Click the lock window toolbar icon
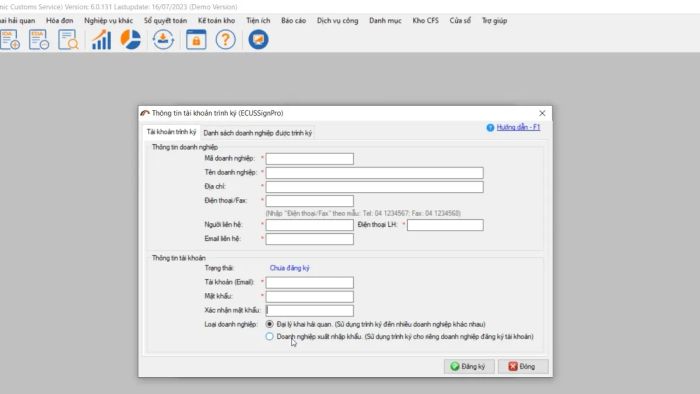The height and width of the screenshot is (394, 700). tap(196, 40)
